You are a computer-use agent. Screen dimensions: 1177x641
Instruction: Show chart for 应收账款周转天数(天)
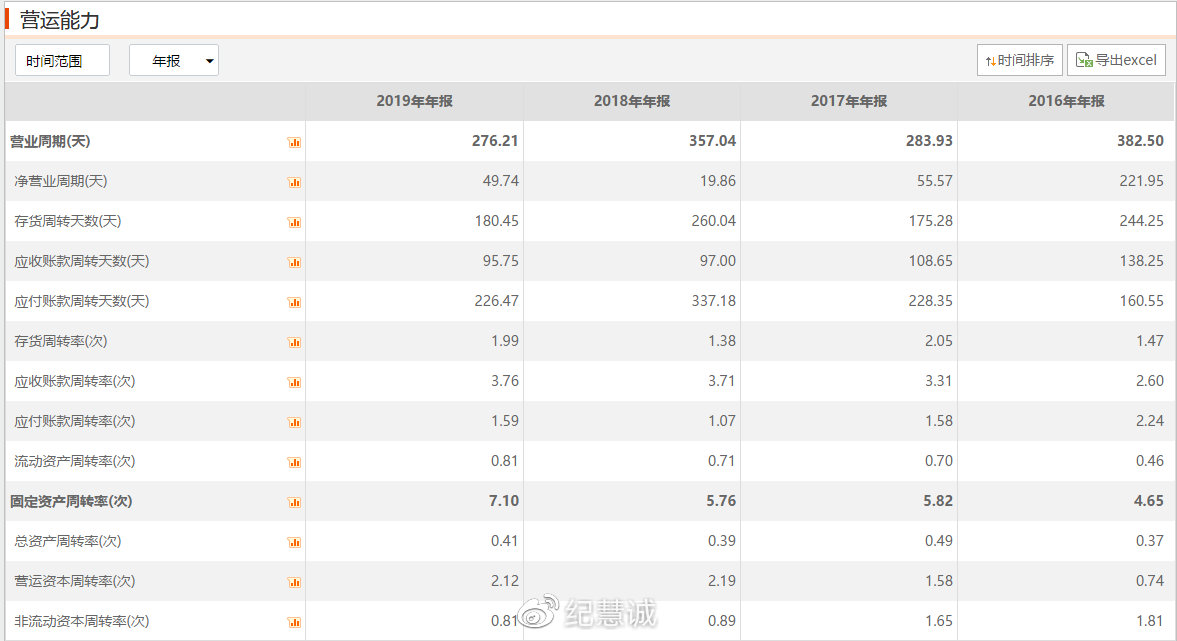(x=294, y=262)
